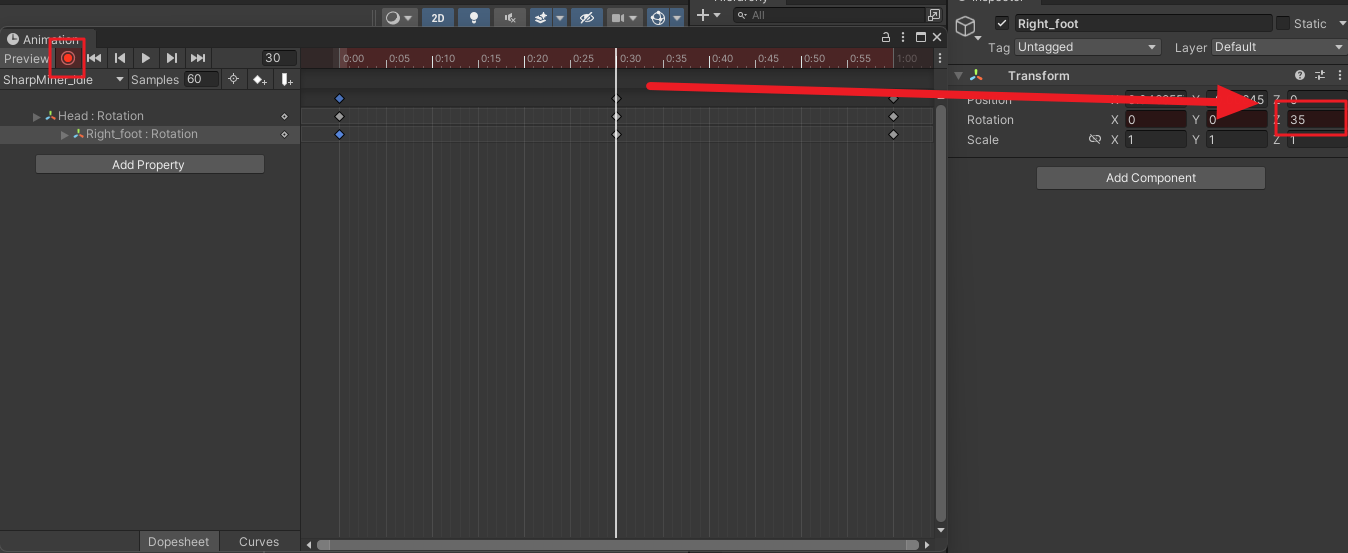The image size is (1348, 553).
Task: Open the Tag Untagged dropdown
Action: 1088,47
